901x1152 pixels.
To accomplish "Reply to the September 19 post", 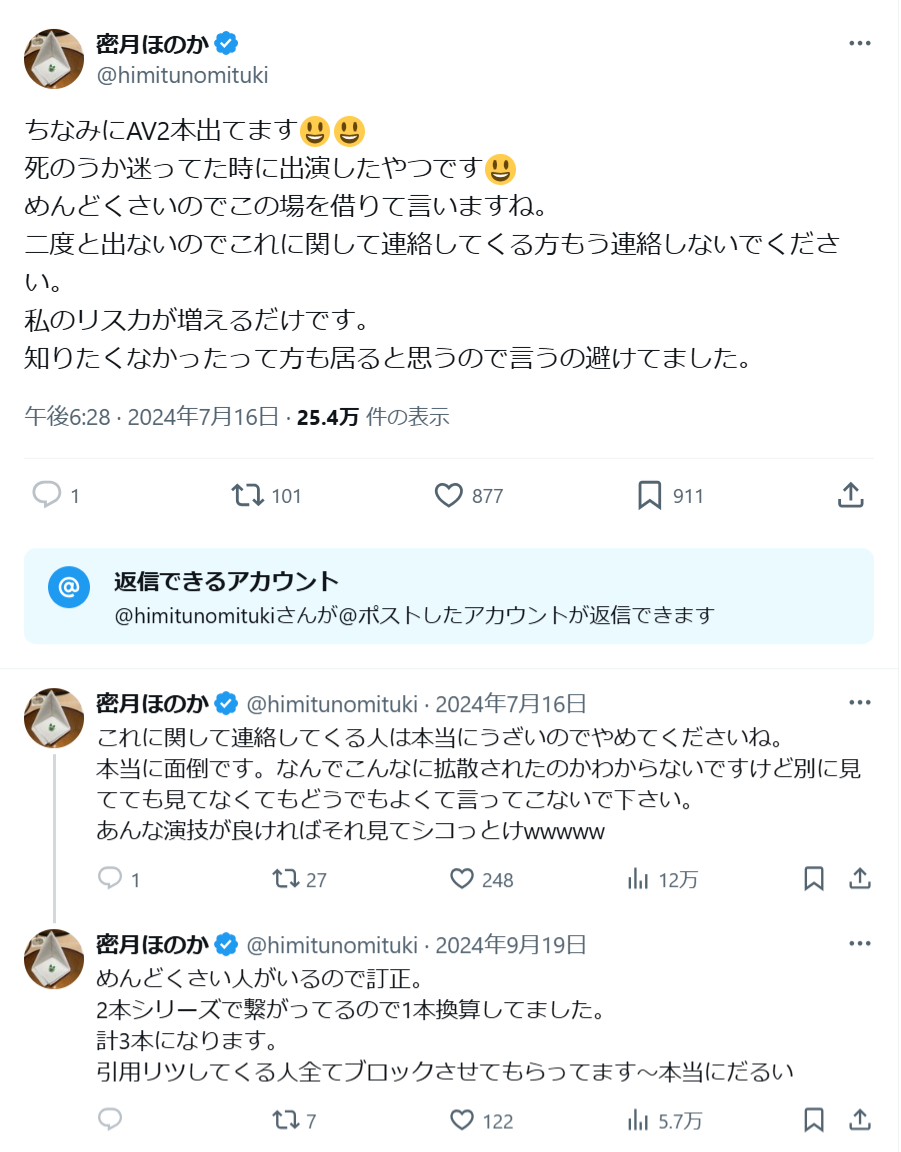I will (x=110, y=1120).
